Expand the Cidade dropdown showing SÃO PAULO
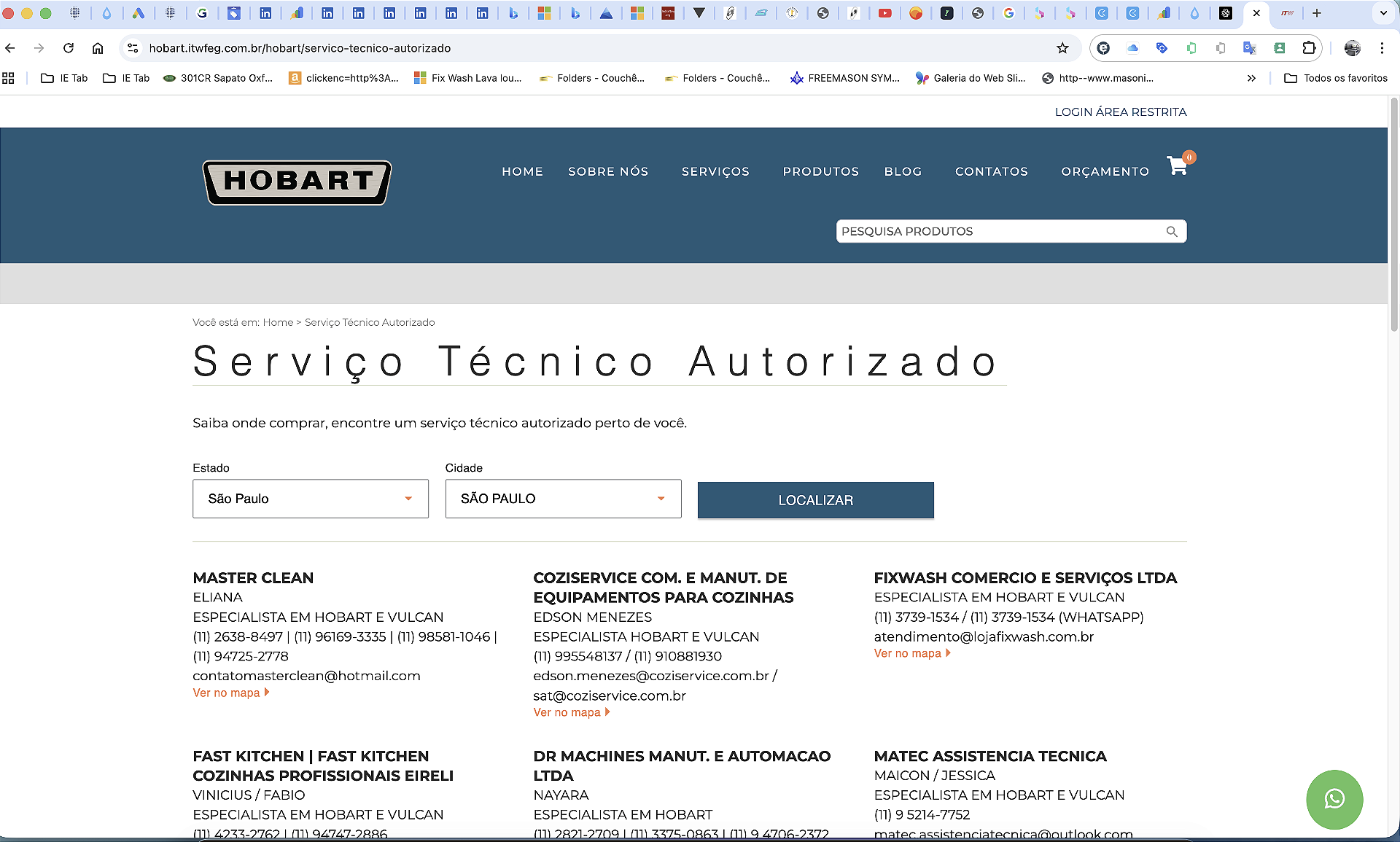1400x842 pixels. coord(563,499)
